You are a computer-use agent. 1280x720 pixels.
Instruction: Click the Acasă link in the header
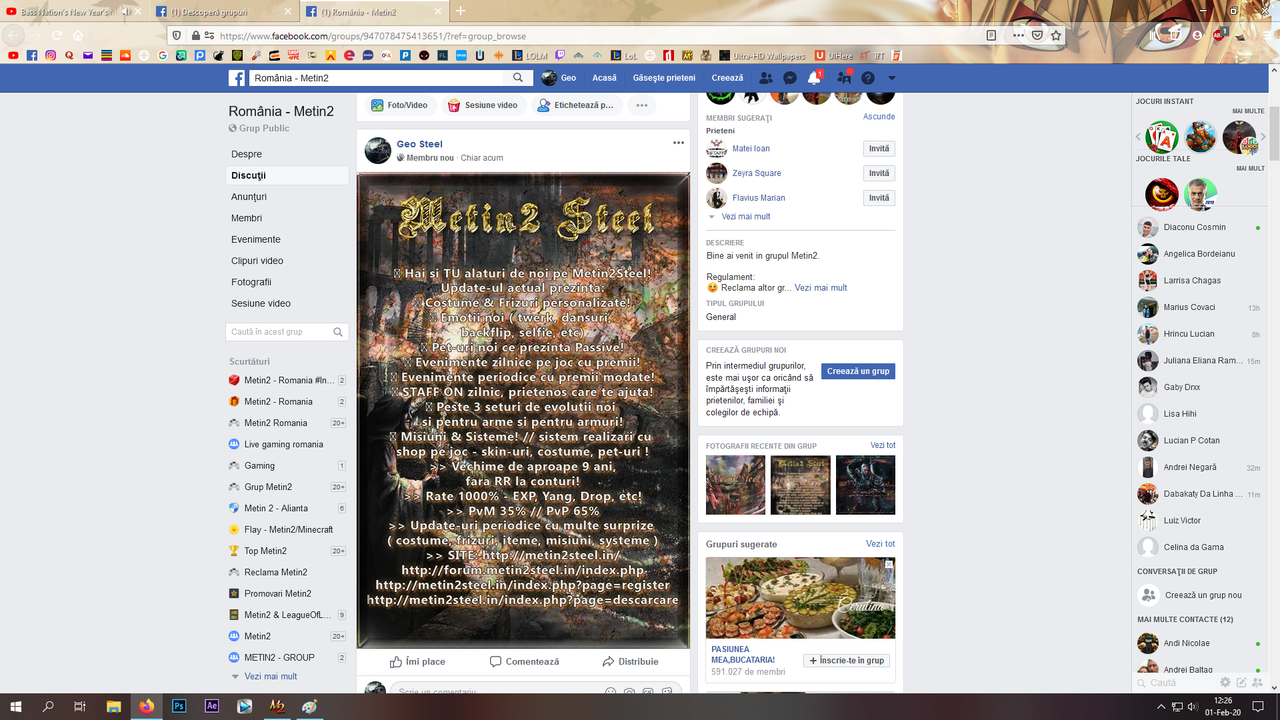coord(604,78)
